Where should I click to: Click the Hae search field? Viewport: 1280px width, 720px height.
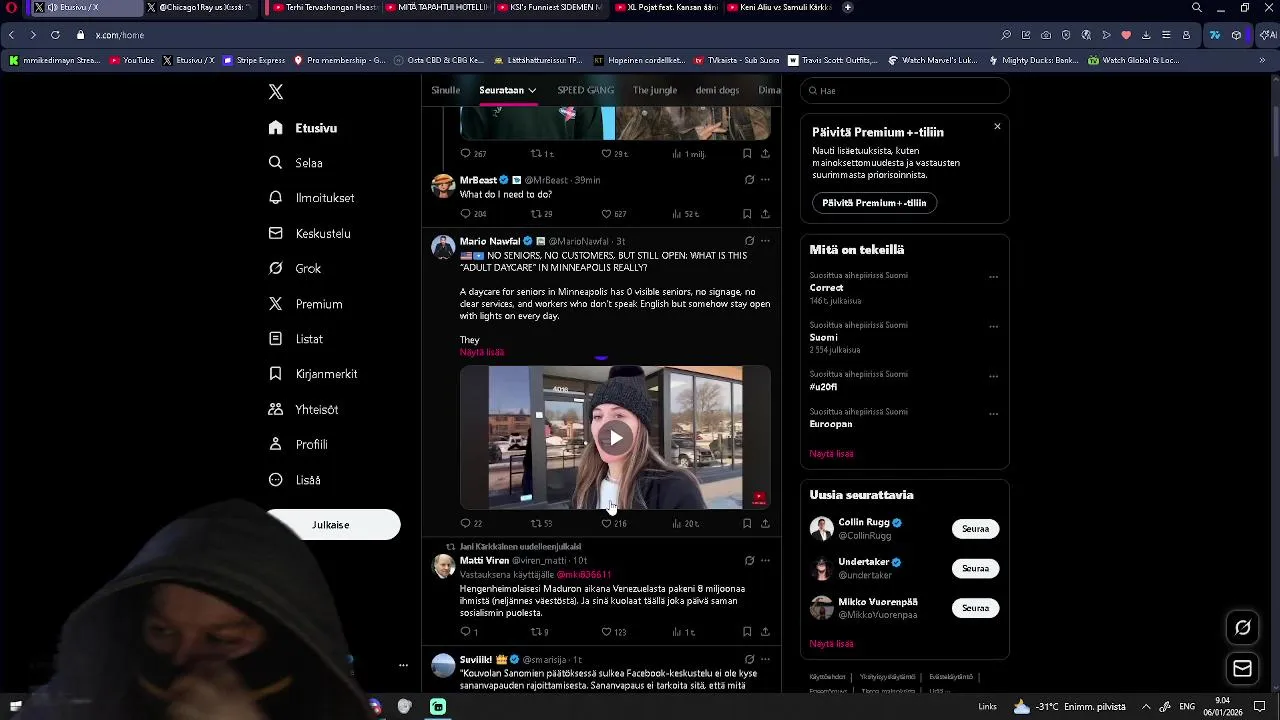click(x=905, y=91)
